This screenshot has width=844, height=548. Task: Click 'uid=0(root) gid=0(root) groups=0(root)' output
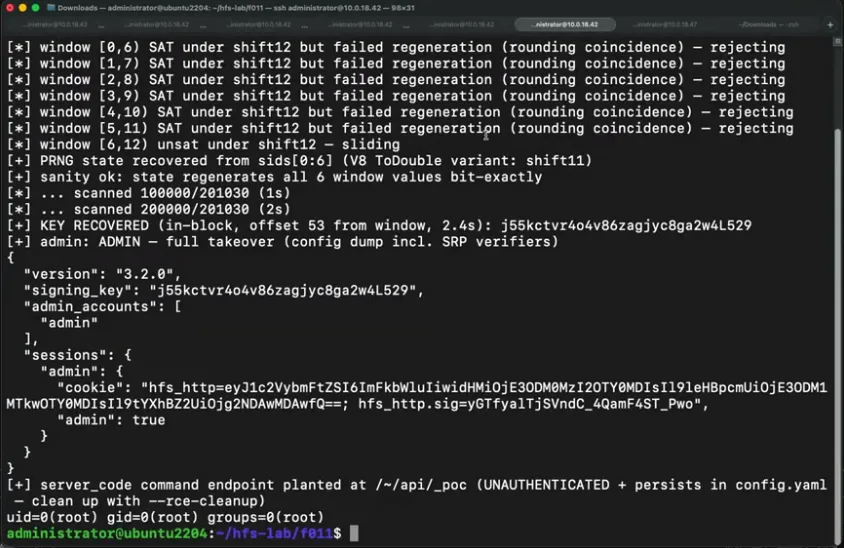click(165, 517)
